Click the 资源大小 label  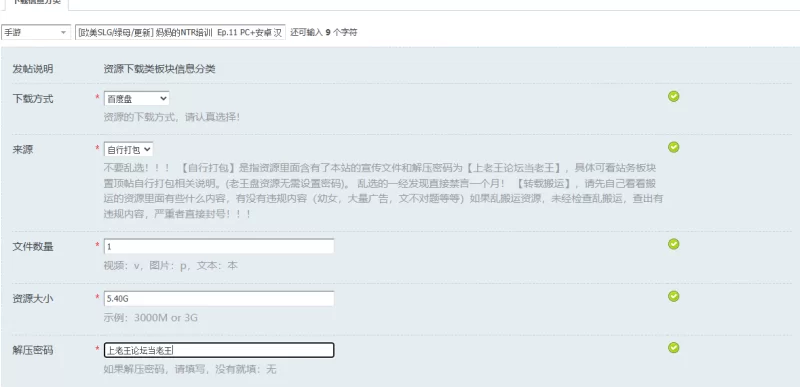[33, 299]
